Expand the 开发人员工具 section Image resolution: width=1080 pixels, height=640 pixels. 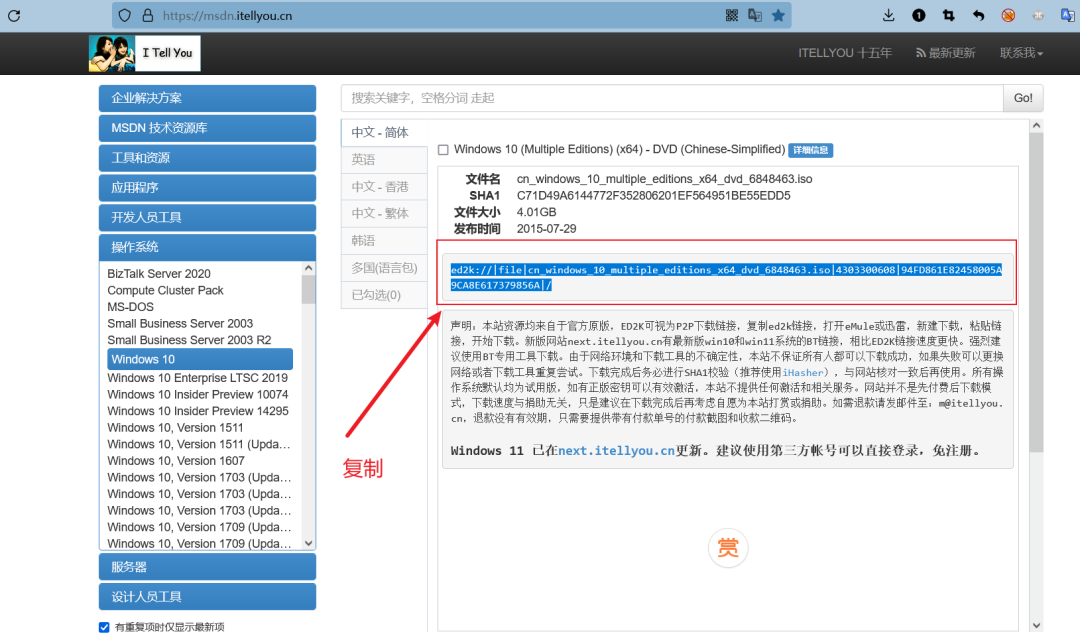[x=207, y=217]
